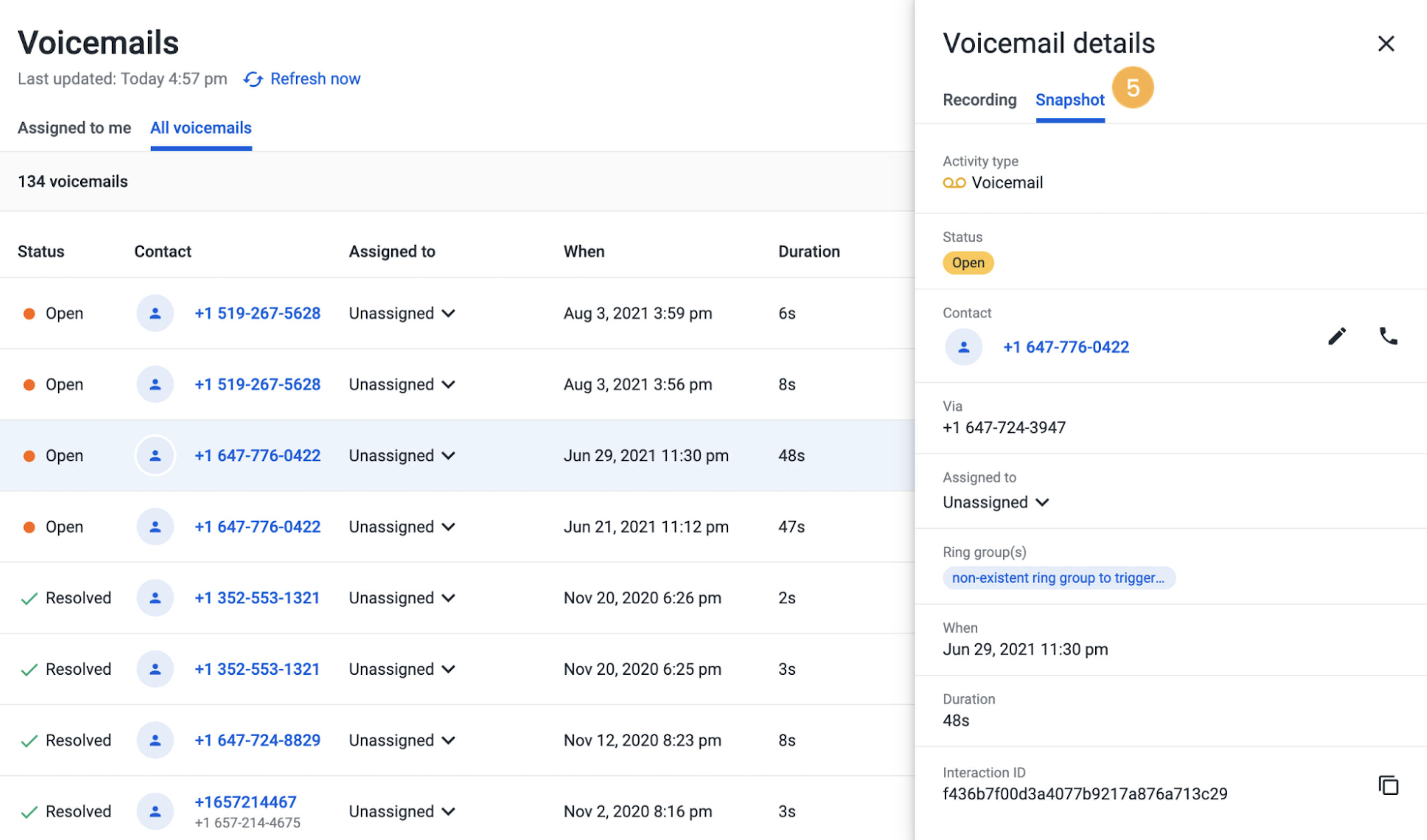Click avatar for Aug 3 3:56 pm voicemail

point(155,384)
